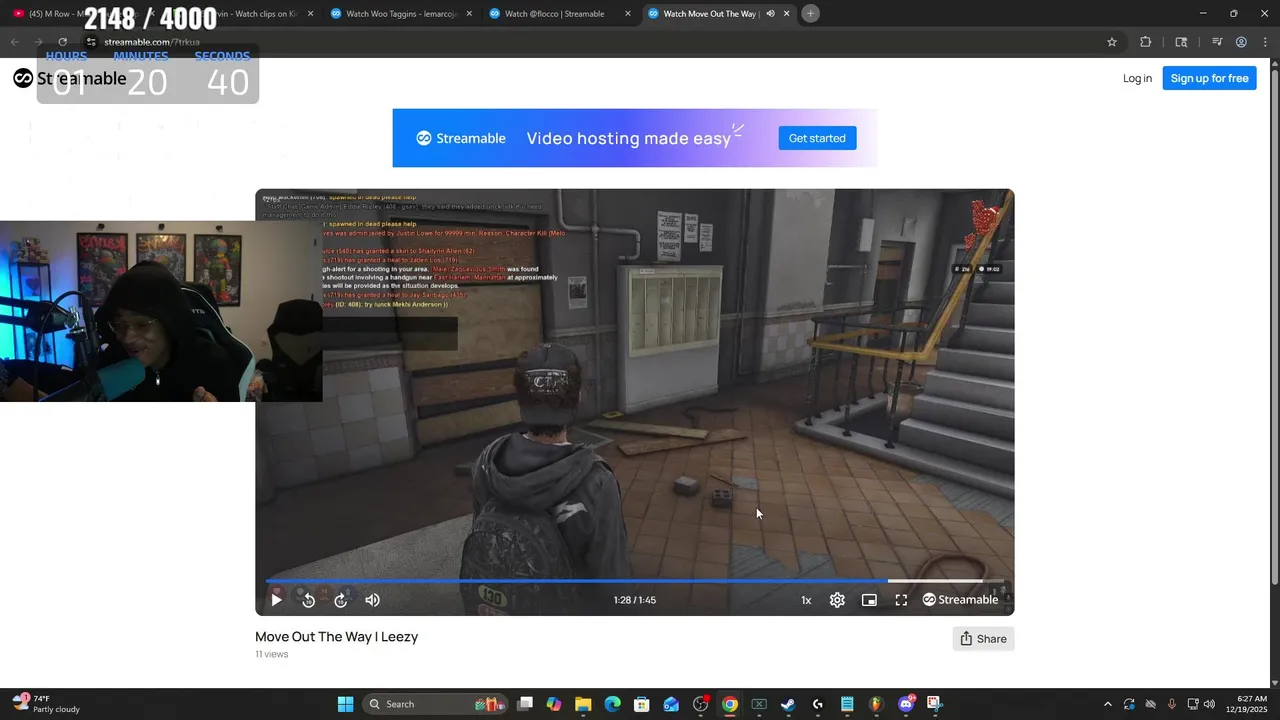Open Chrome three-dot menu
1280x720 pixels.
[1264, 42]
